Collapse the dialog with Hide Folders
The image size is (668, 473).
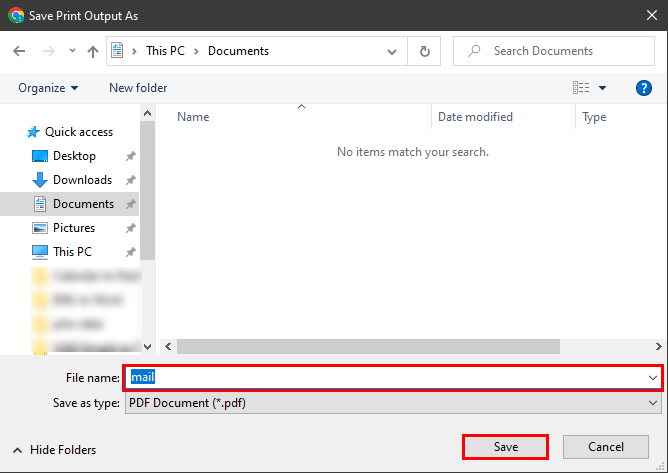pos(55,450)
